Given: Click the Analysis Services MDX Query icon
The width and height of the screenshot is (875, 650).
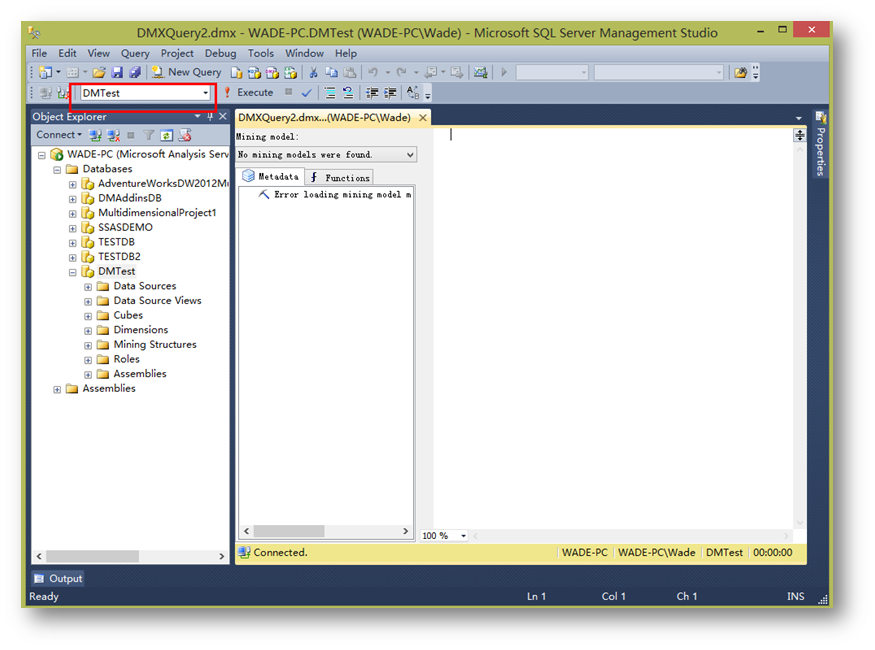Looking at the screenshot, I should pos(254,73).
